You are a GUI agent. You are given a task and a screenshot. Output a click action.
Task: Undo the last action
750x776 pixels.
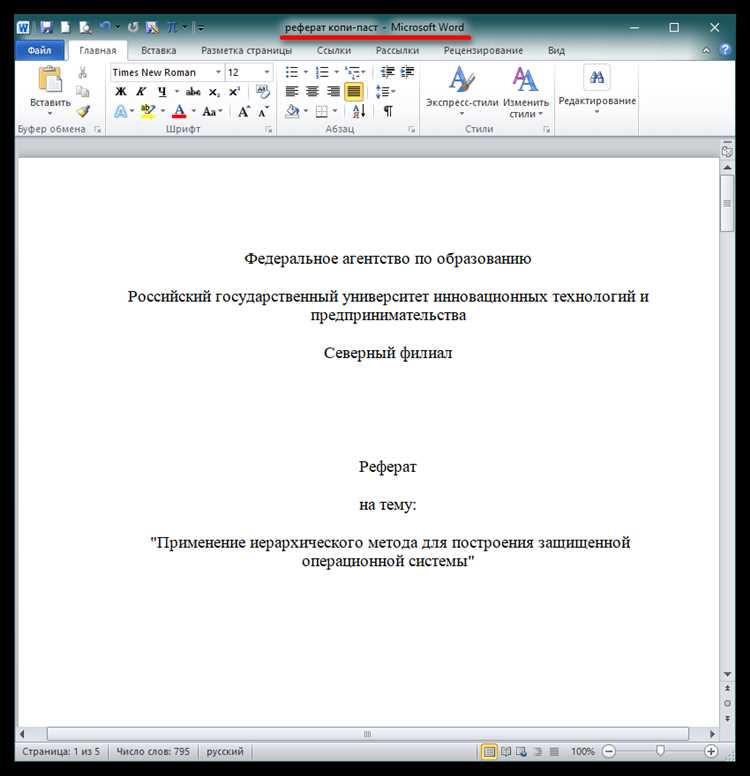[105, 27]
